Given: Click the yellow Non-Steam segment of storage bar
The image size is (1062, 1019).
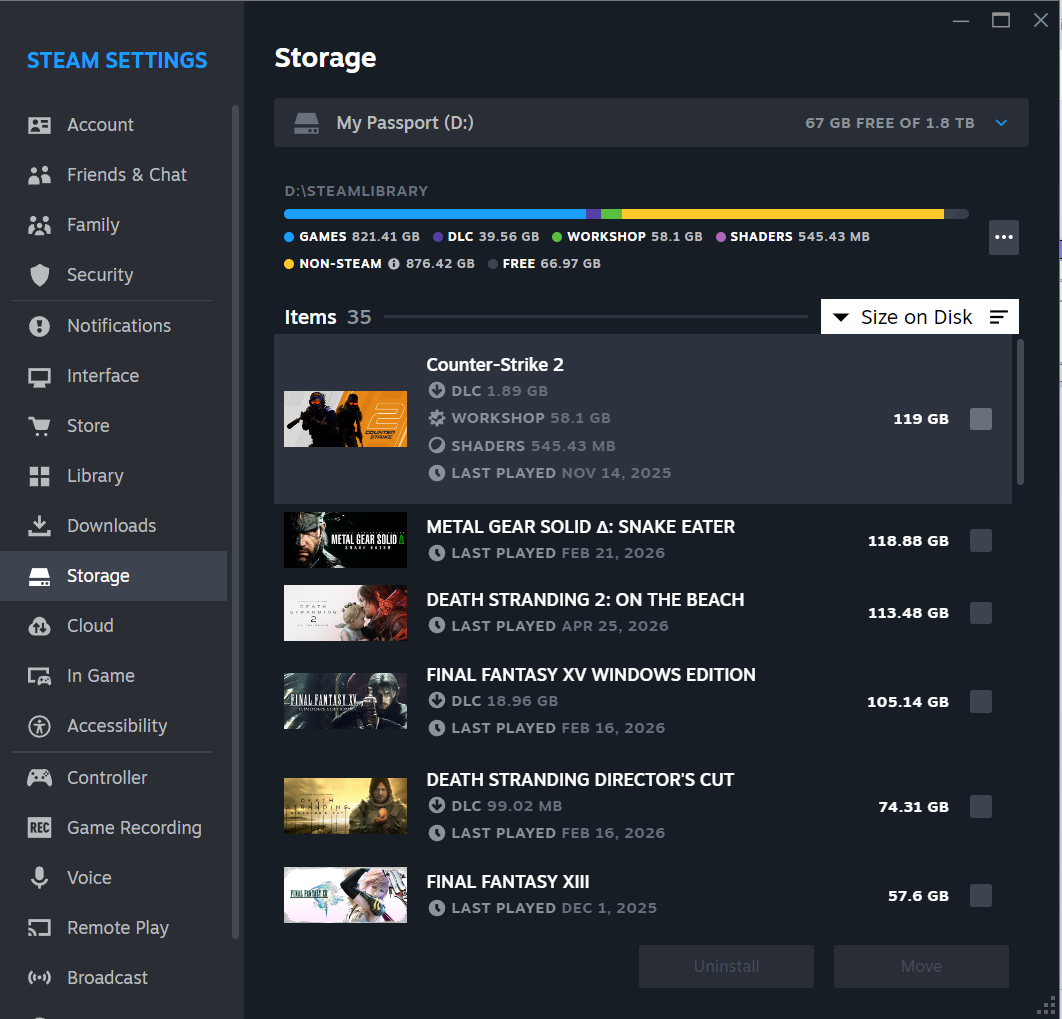Looking at the screenshot, I should click(x=783, y=214).
